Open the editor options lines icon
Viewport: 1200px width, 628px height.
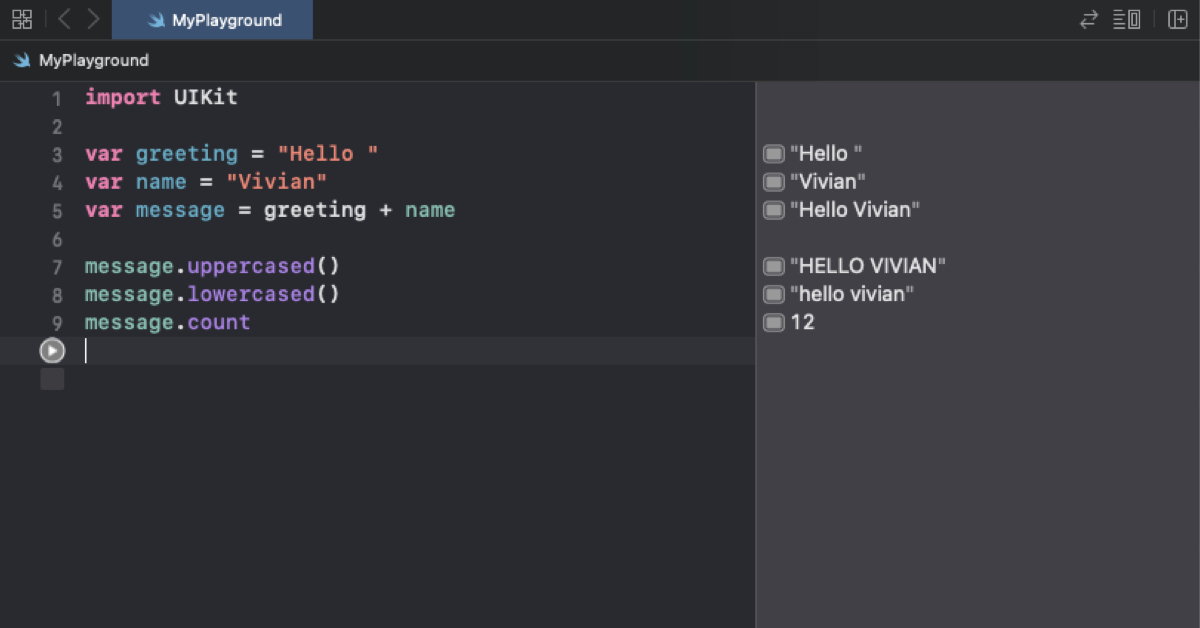pyautogui.click(x=1127, y=19)
